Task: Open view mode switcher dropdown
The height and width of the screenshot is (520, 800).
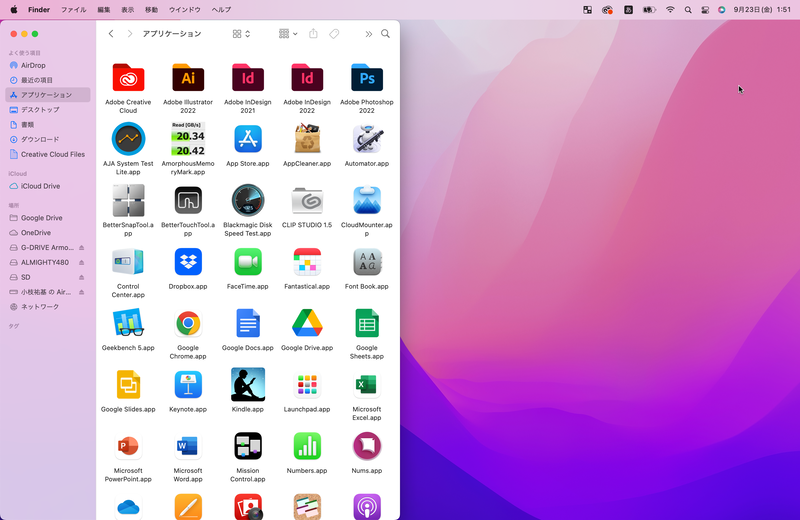Action: pyautogui.click(x=241, y=34)
